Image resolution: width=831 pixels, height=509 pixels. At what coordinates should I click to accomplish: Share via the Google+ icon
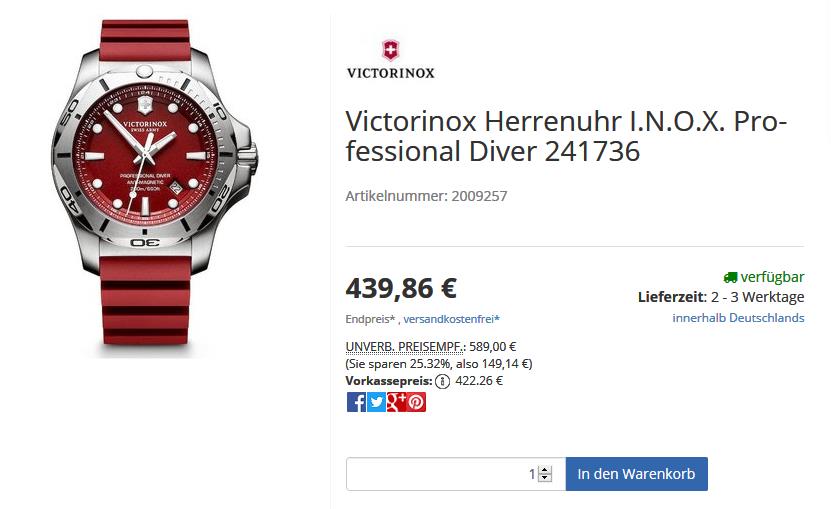pos(396,402)
